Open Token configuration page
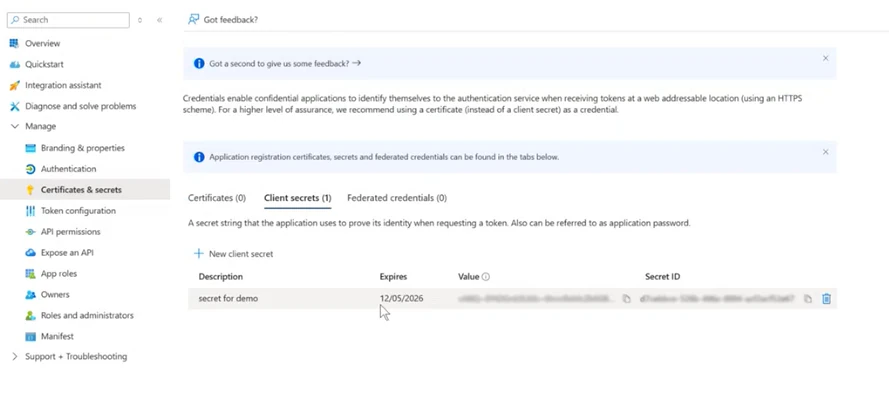 tap(78, 211)
